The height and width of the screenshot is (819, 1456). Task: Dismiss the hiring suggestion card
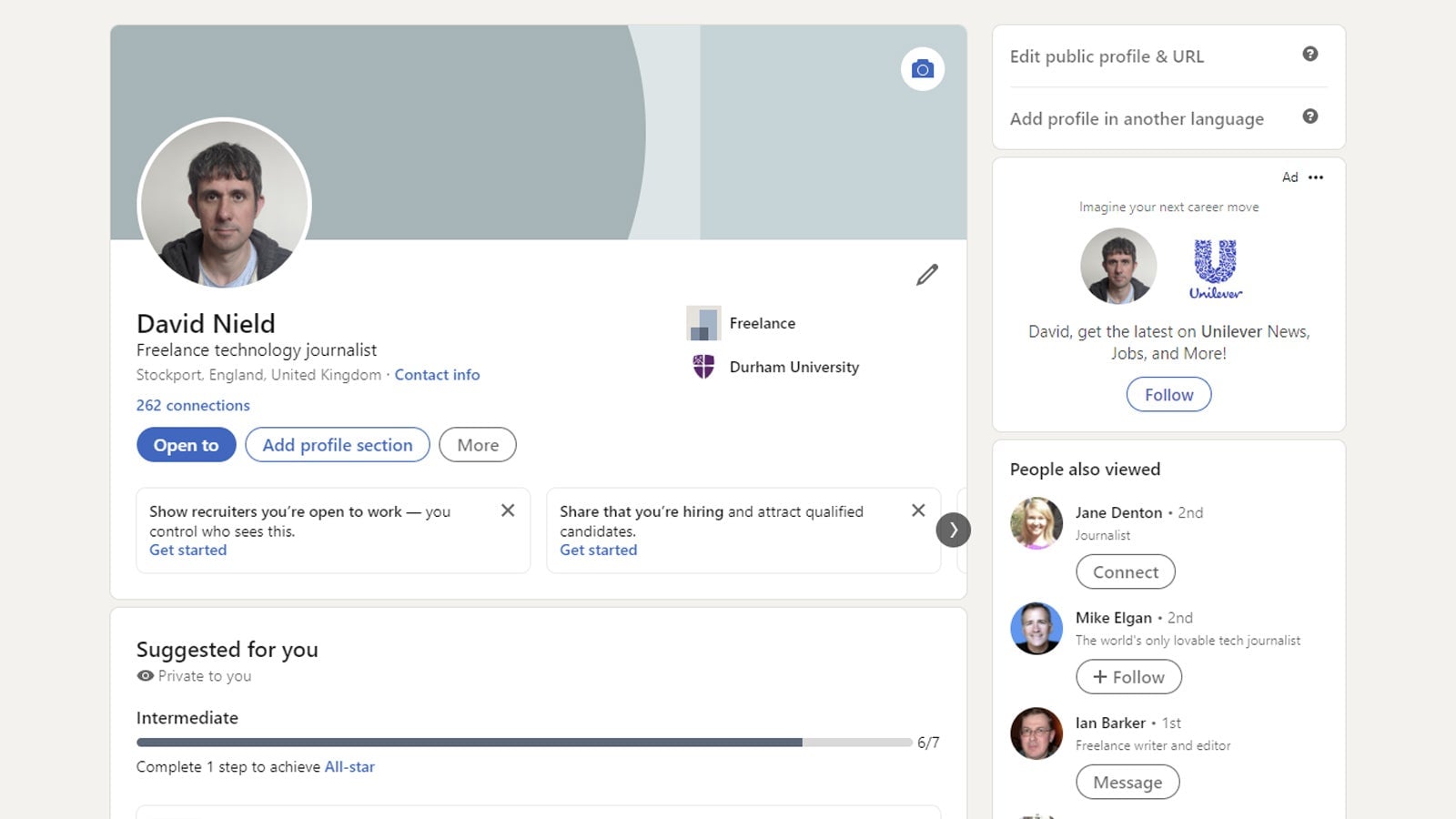click(918, 511)
